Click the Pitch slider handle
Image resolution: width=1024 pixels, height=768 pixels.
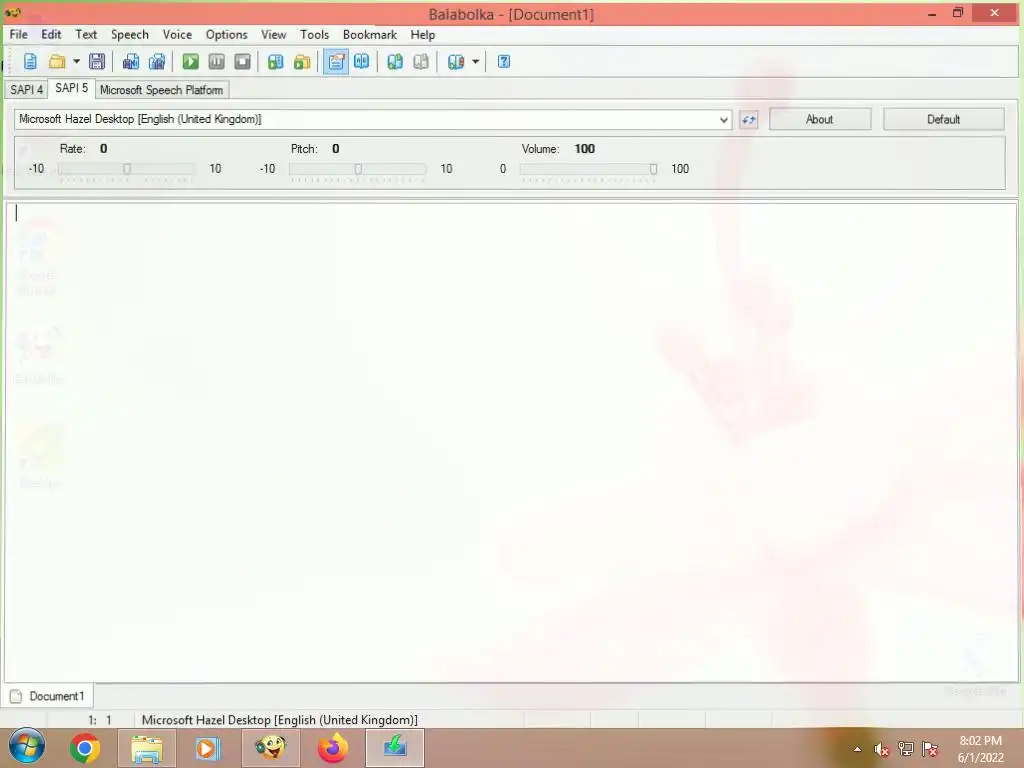click(358, 169)
